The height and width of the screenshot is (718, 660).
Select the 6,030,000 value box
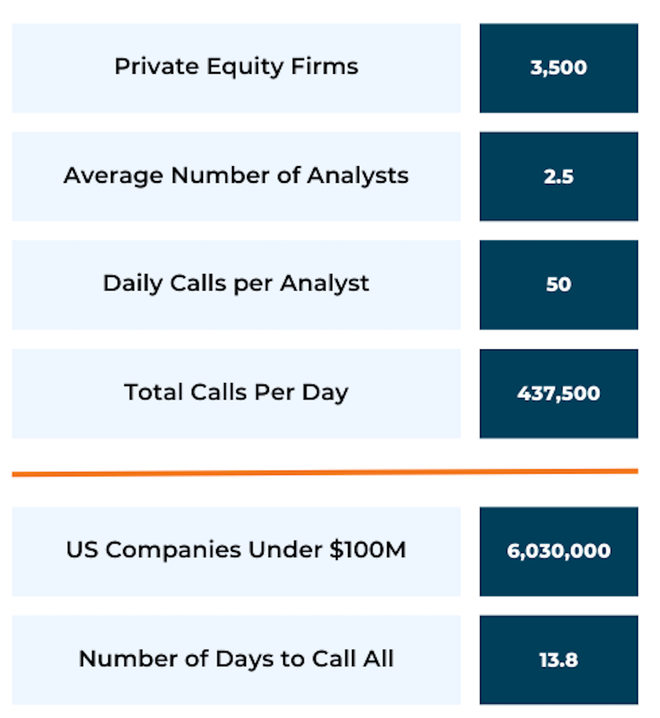click(x=559, y=551)
